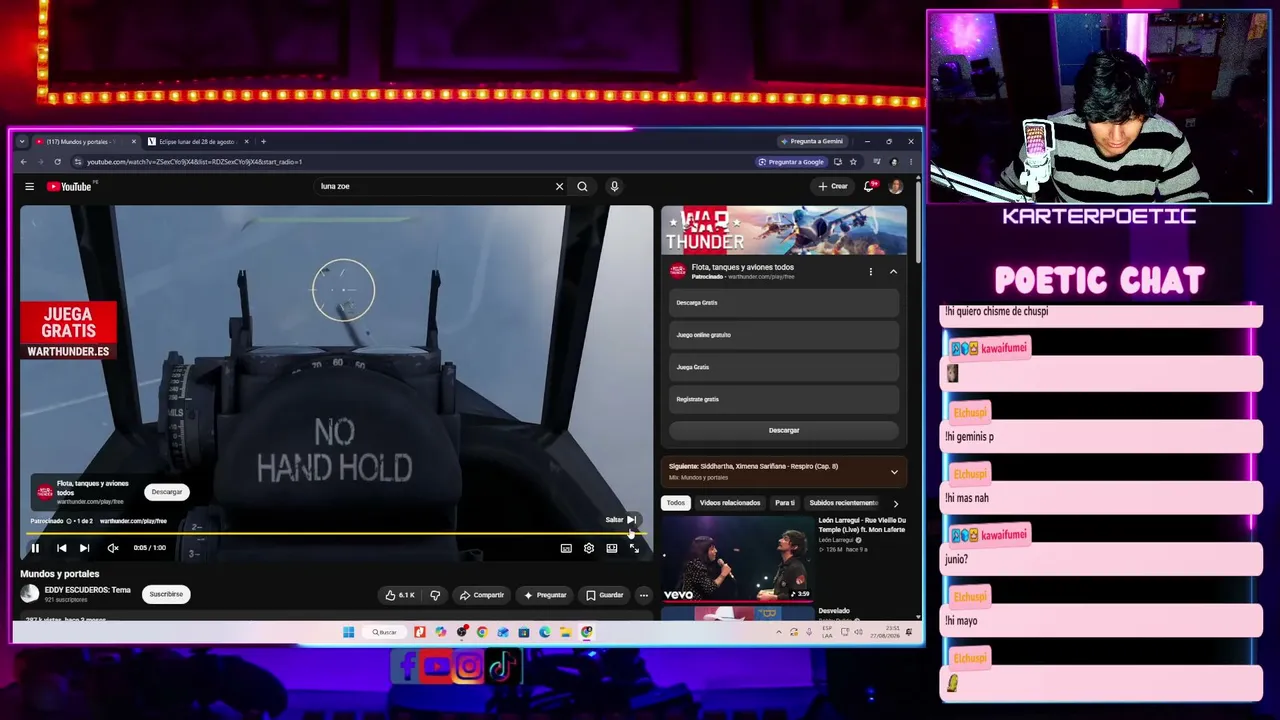Click the Descarga Gratis ad link
This screenshot has height=720, width=1280.
coord(784,303)
